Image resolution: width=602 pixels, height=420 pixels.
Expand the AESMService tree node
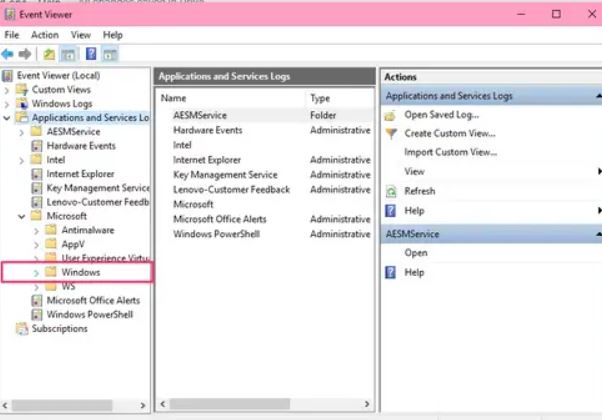pos(22,132)
